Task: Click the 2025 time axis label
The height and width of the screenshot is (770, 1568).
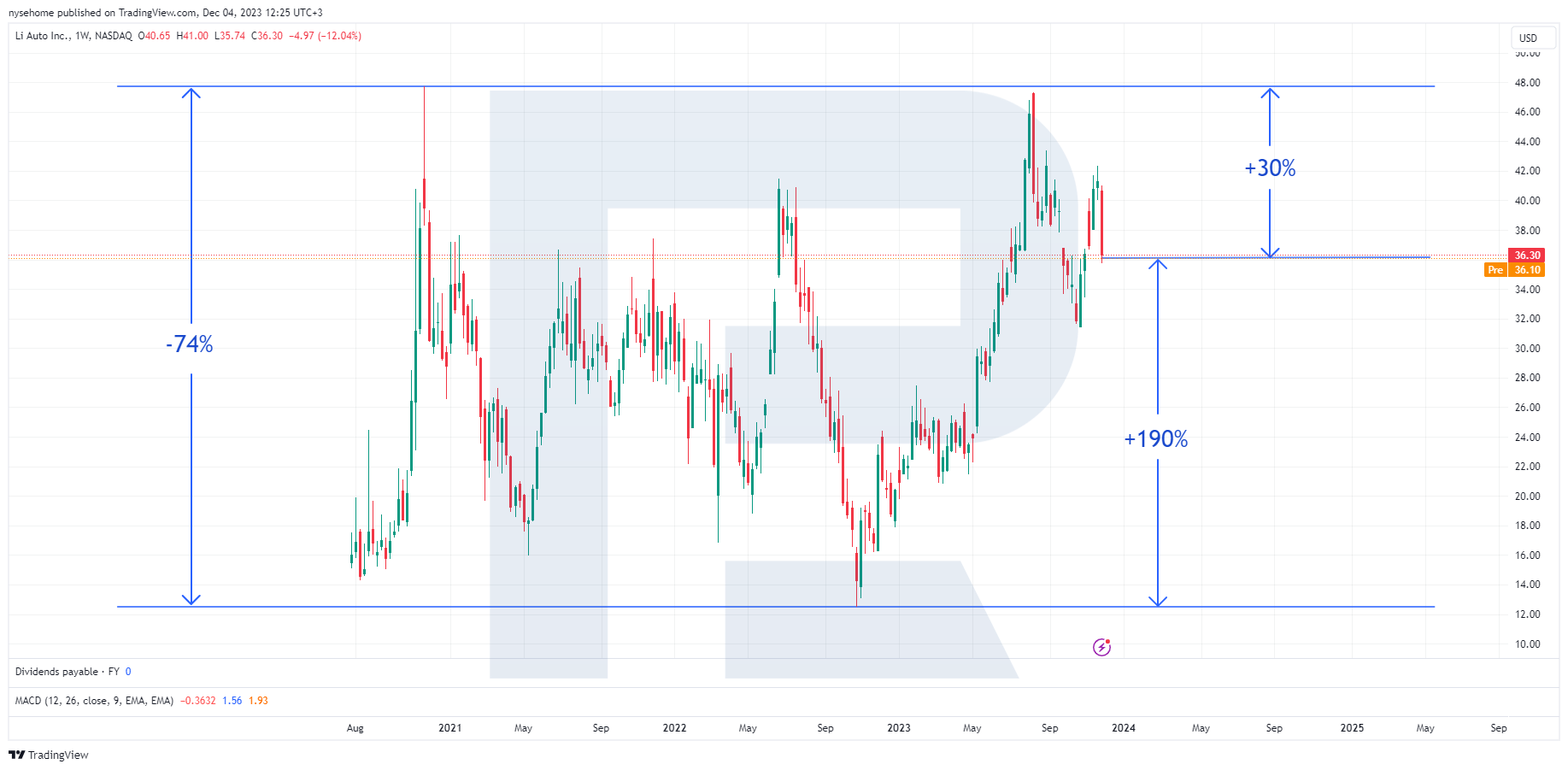Action: pyautogui.click(x=1352, y=728)
